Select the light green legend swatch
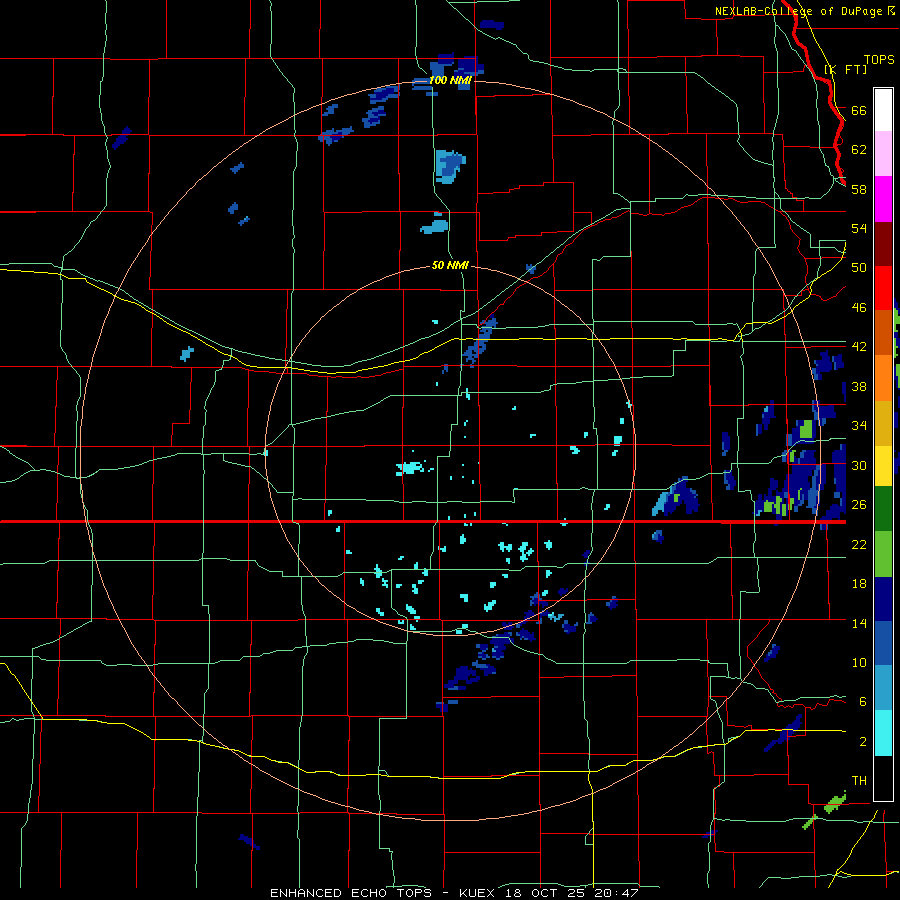 [x=883, y=555]
